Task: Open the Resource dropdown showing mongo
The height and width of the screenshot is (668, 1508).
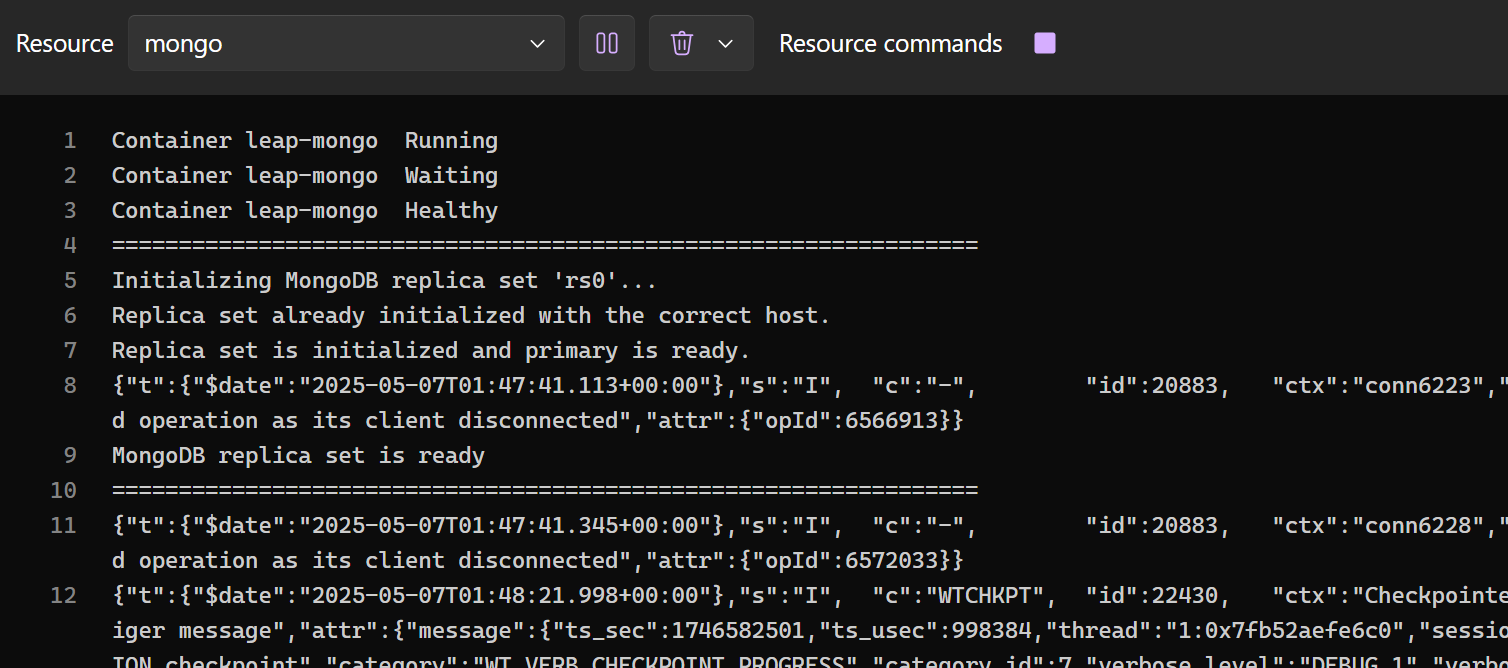Action: point(346,43)
